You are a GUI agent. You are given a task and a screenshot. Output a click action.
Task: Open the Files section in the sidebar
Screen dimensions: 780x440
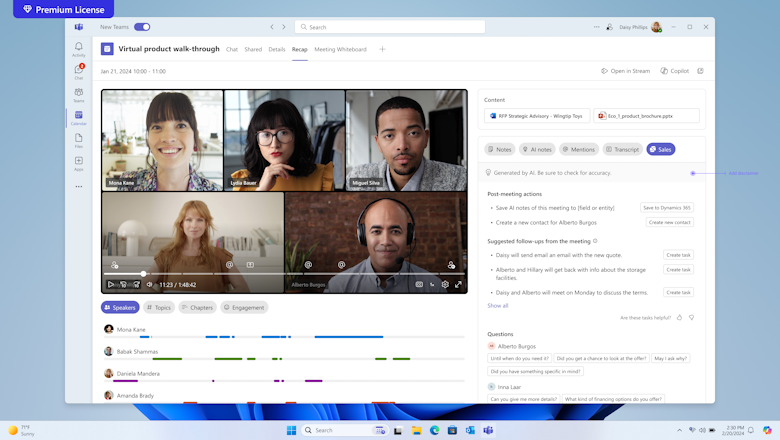79,140
